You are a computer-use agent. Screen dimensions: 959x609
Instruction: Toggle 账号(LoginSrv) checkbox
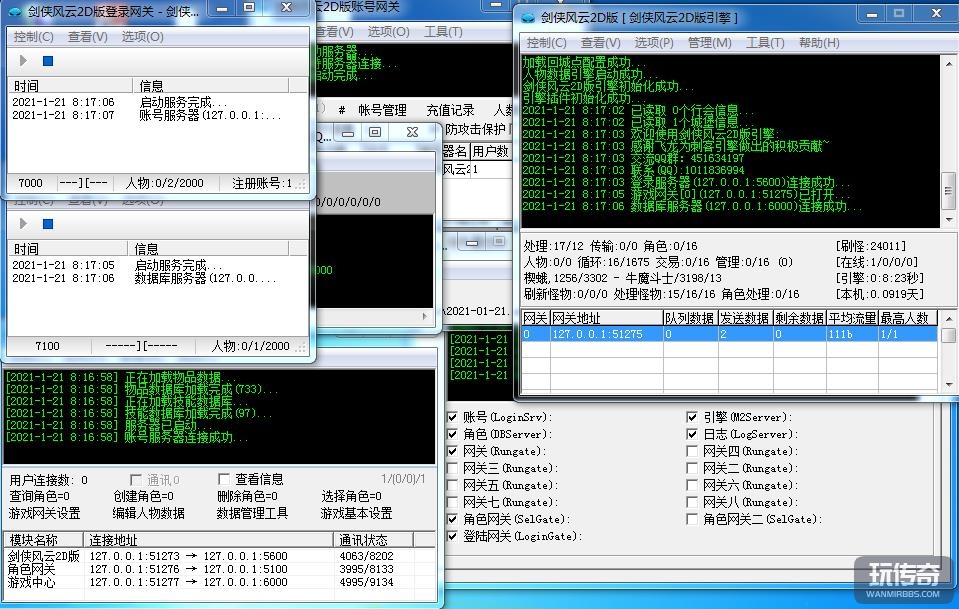pyautogui.click(x=452, y=417)
